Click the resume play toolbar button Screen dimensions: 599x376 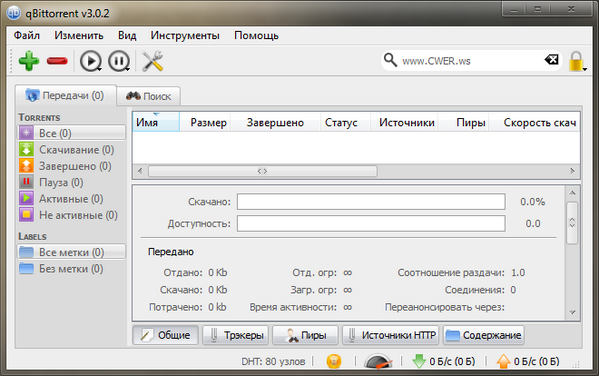(x=91, y=61)
